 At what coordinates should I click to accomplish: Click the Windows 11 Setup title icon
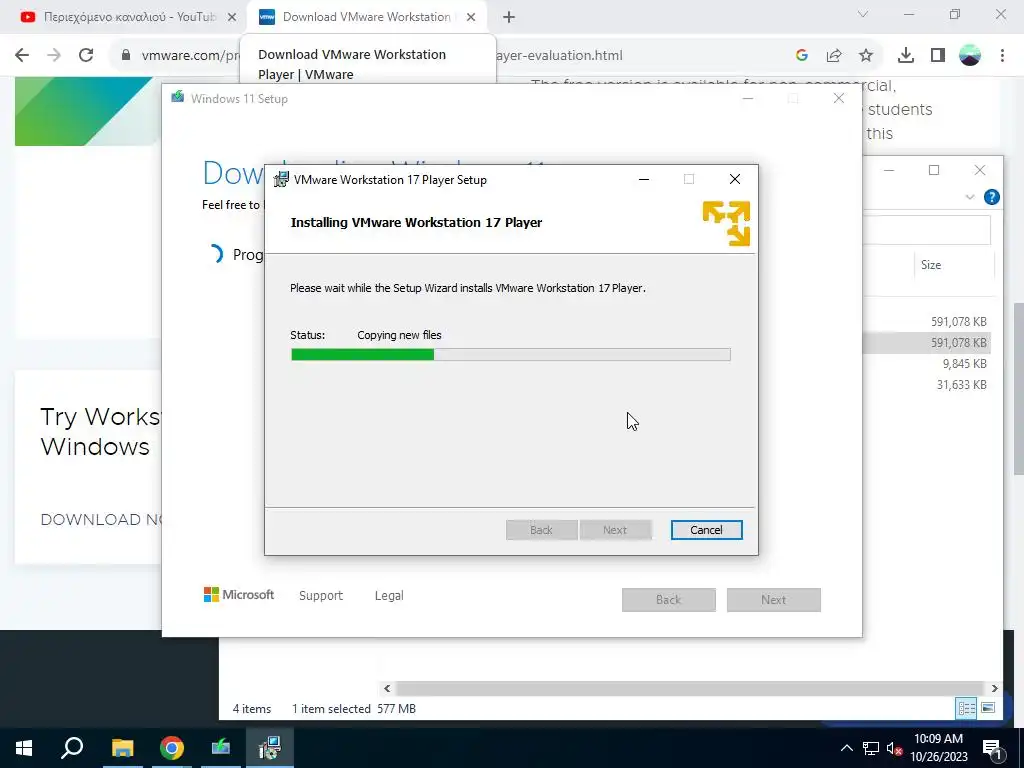(178, 98)
